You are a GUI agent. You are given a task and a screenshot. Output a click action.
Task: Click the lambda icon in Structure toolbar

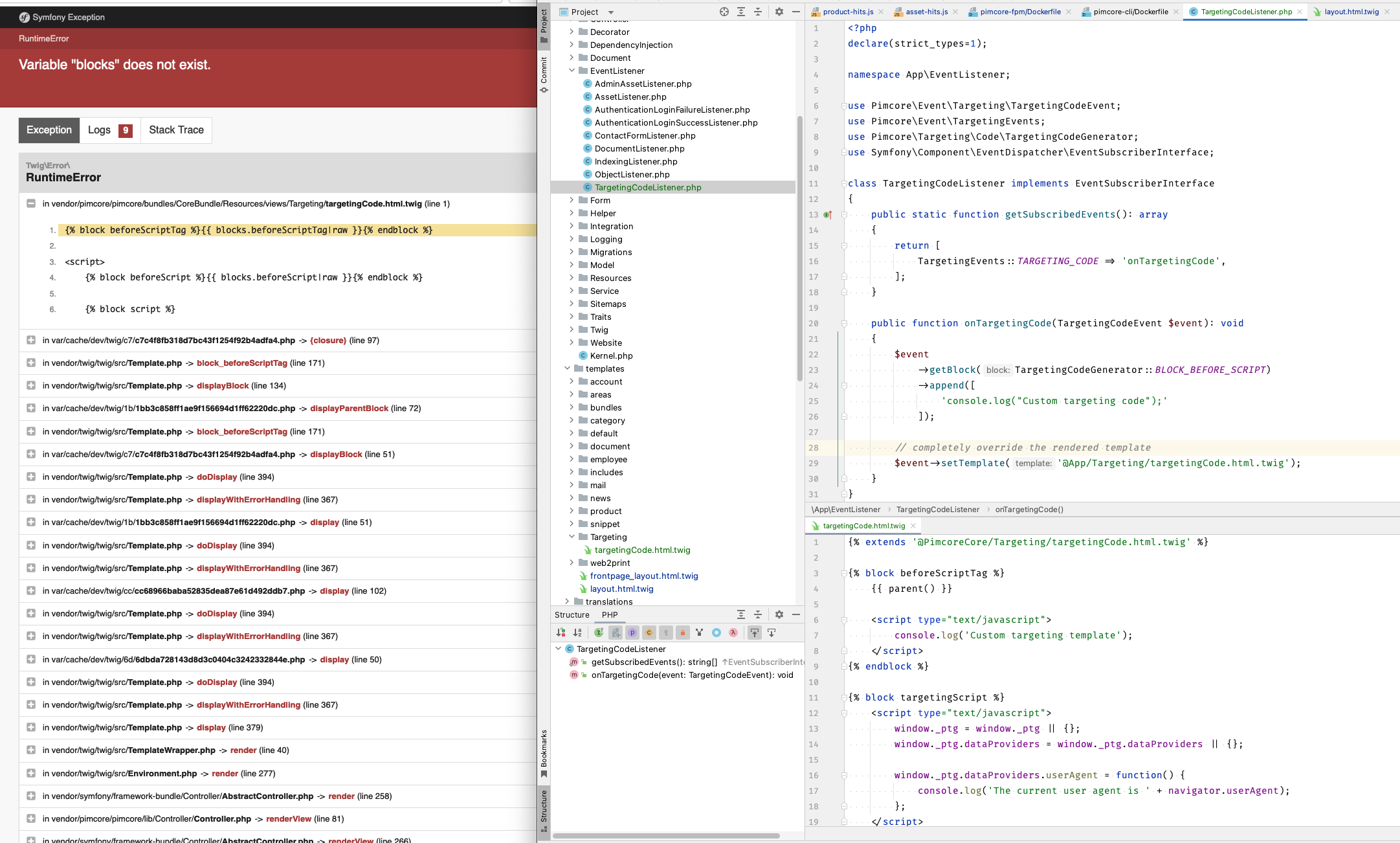click(x=734, y=633)
